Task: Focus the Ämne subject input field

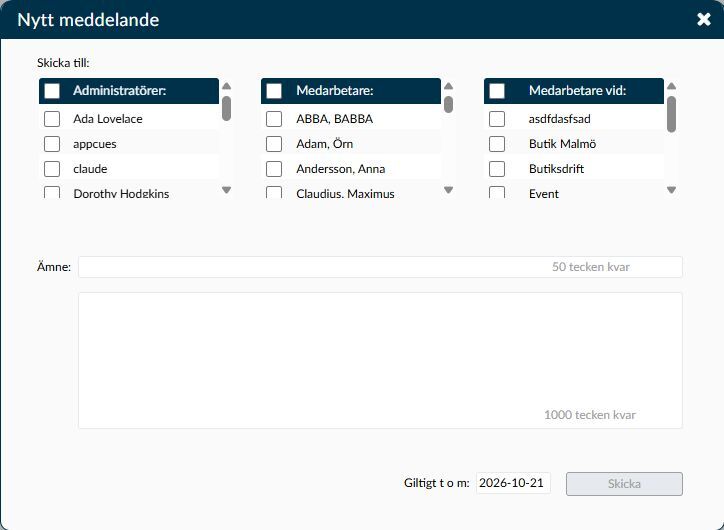Action: pyautogui.click(x=380, y=267)
